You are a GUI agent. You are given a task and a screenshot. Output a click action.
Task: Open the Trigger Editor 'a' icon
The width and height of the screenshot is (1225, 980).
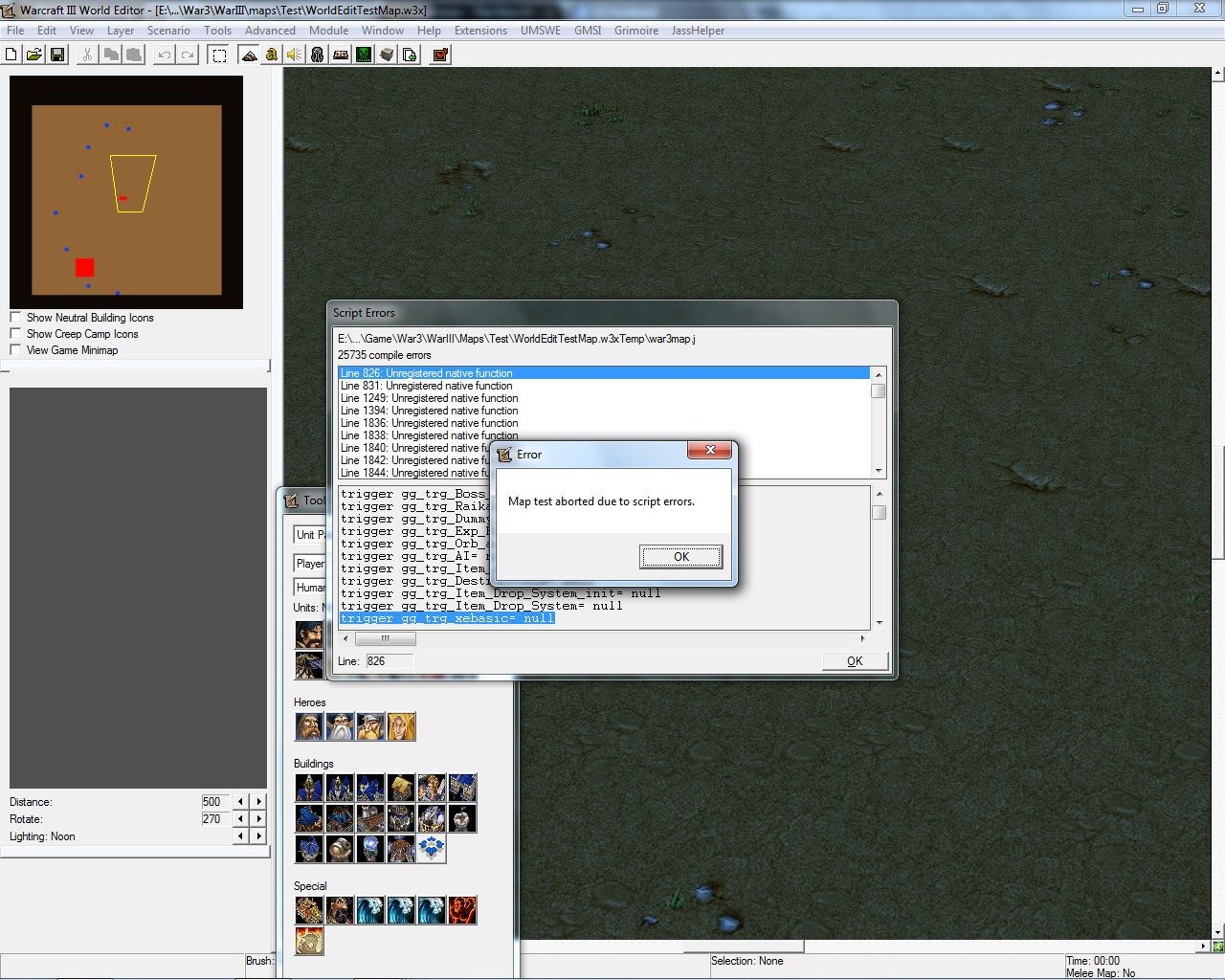click(272, 55)
